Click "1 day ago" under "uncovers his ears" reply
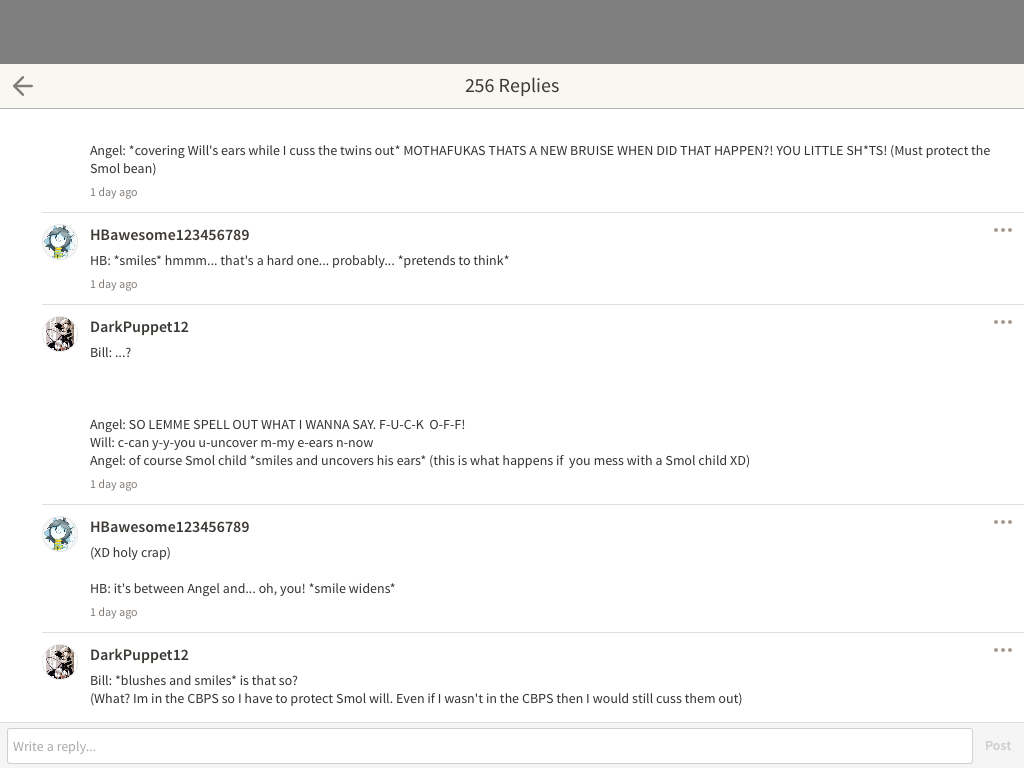The height and width of the screenshot is (768, 1024). [x=114, y=484]
